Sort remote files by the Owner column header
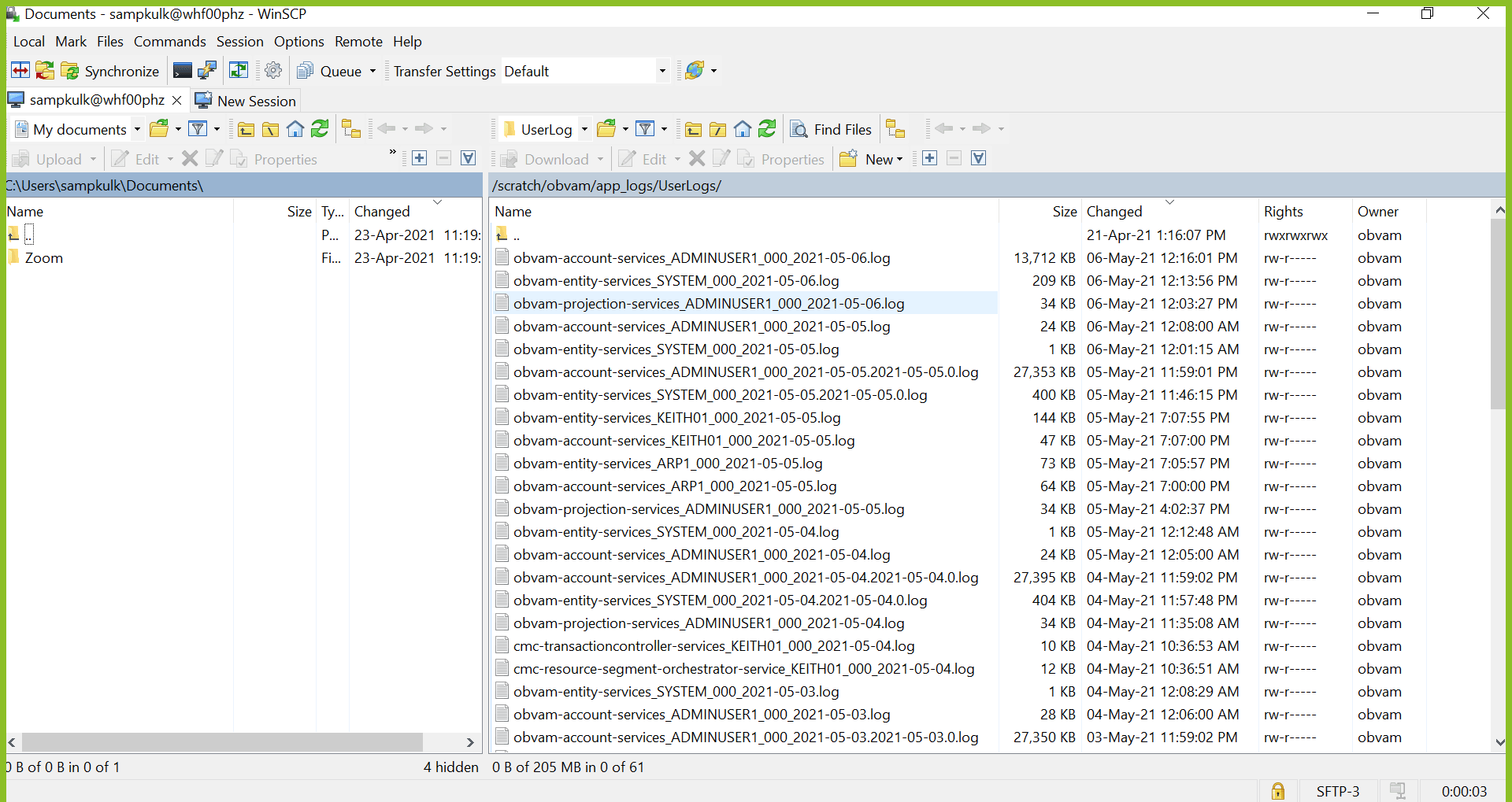The height and width of the screenshot is (802, 1512). pos(1378,211)
